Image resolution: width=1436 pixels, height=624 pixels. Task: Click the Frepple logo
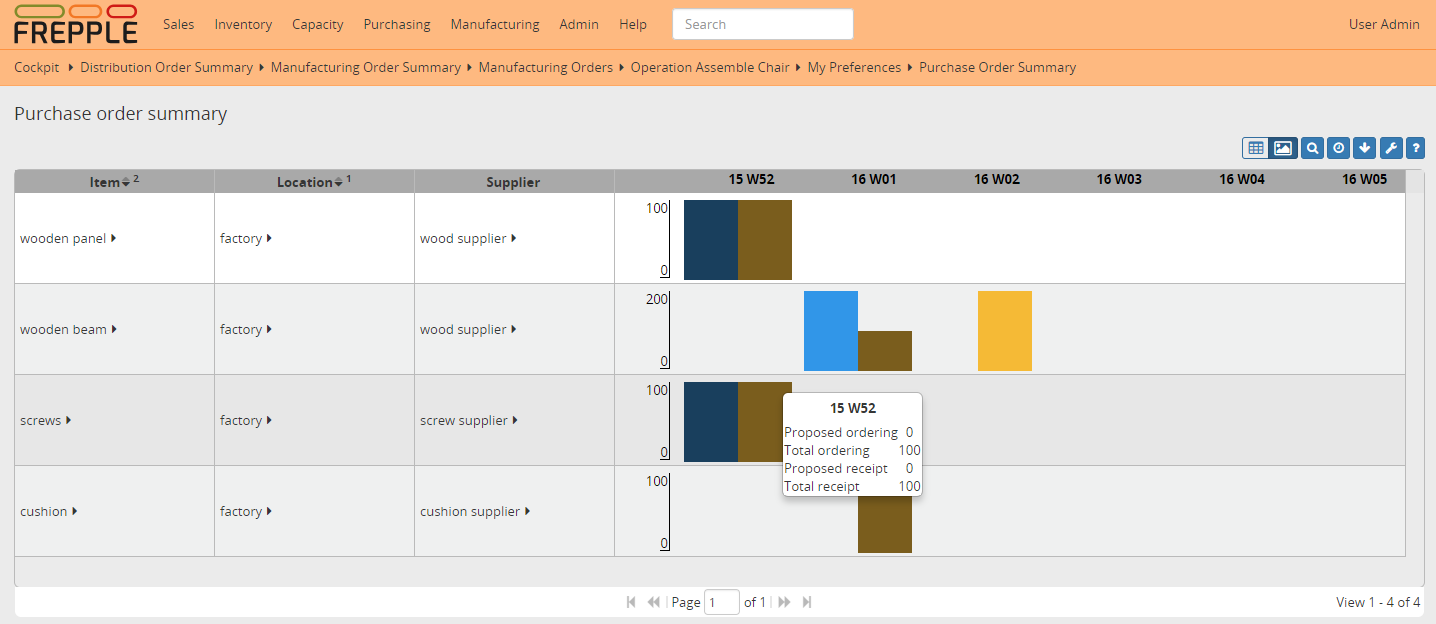tap(76, 24)
